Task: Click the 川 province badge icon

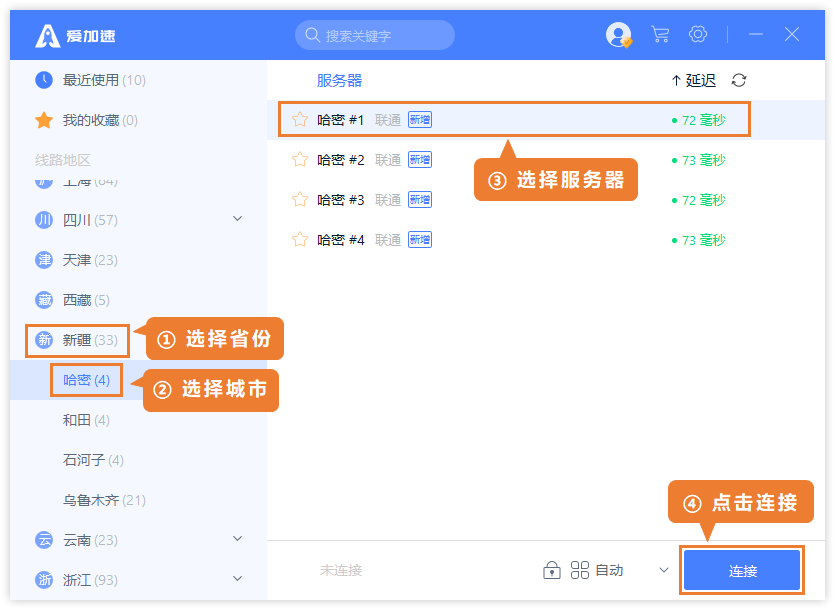Action: click(44, 220)
